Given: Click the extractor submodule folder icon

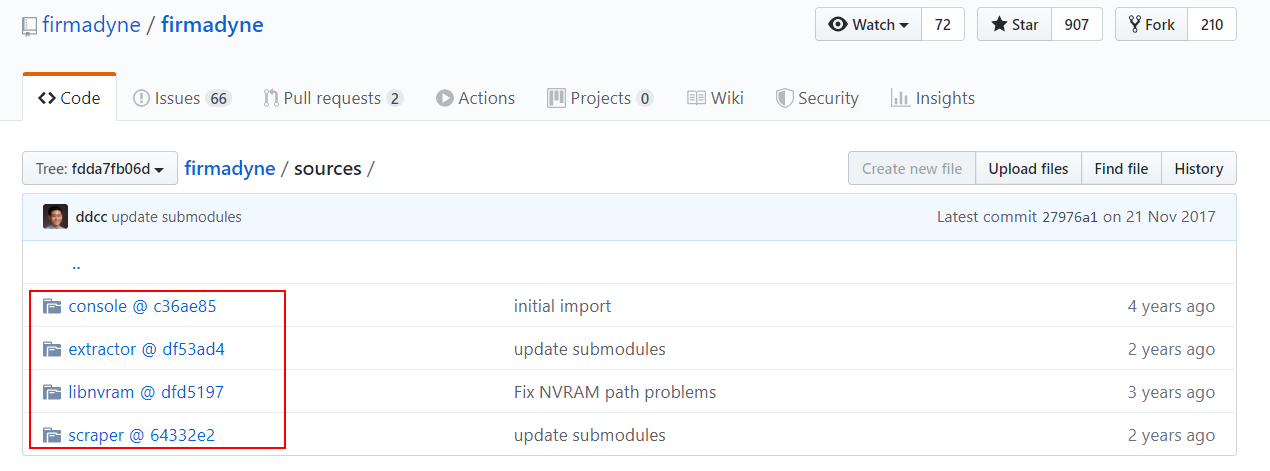Looking at the screenshot, I should [x=52, y=349].
